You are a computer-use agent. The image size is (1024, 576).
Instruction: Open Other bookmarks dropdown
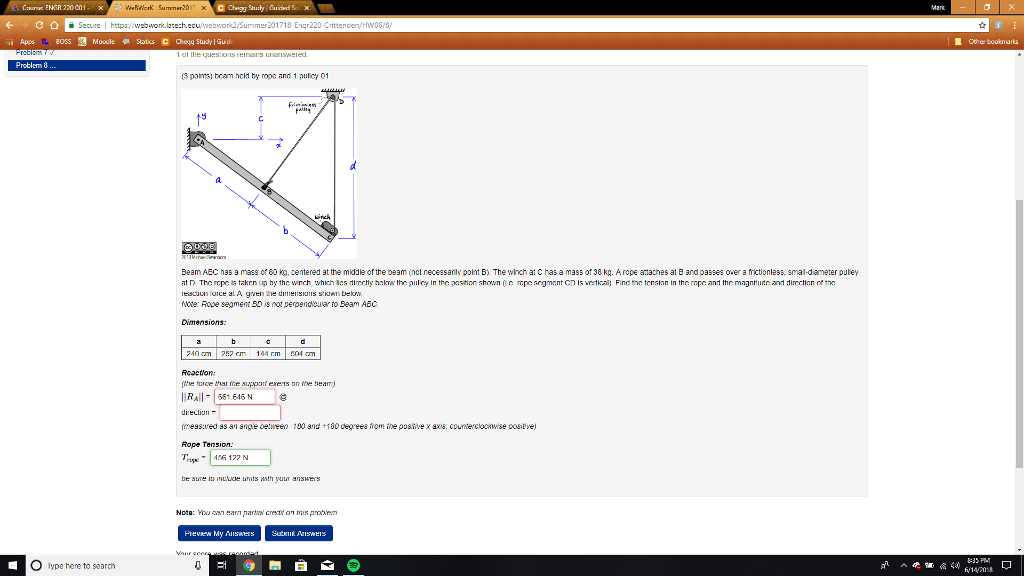(x=990, y=43)
